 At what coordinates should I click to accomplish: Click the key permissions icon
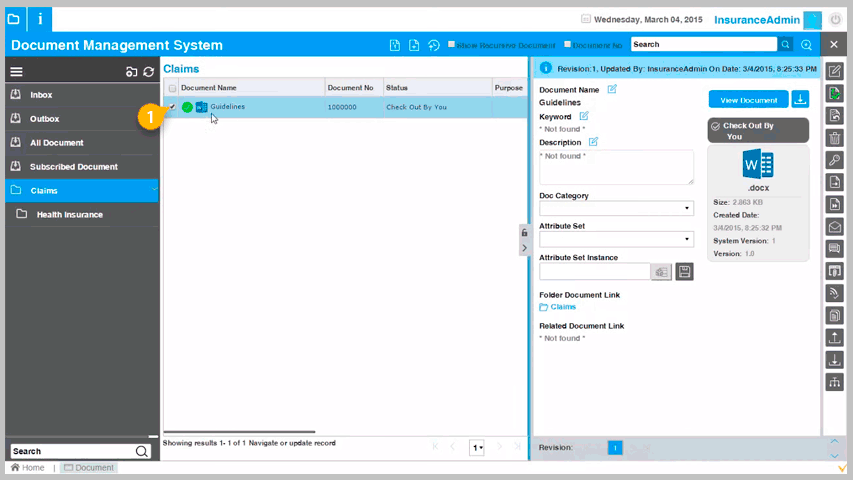pyautogui.click(x=835, y=160)
